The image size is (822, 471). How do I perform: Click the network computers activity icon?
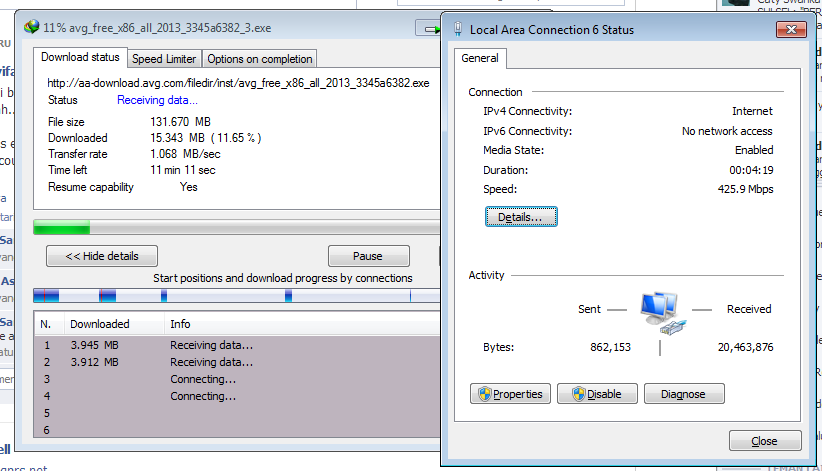662,314
